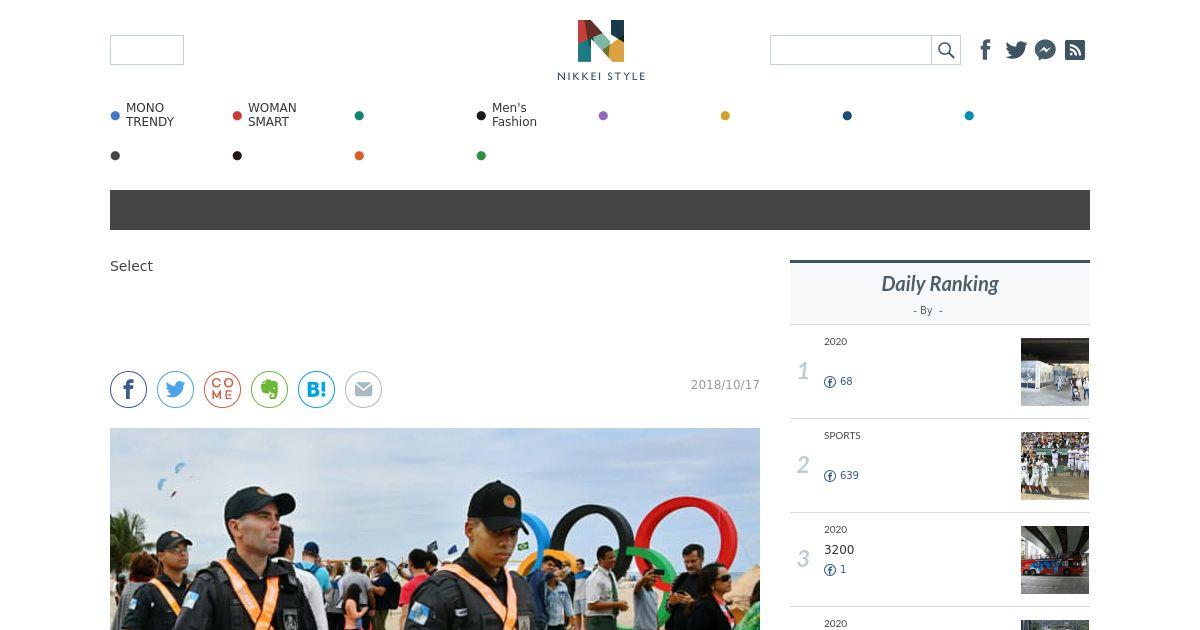Screen dimensions: 1200x630
Task: Share article via round Twitter button
Action: pos(175,389)
